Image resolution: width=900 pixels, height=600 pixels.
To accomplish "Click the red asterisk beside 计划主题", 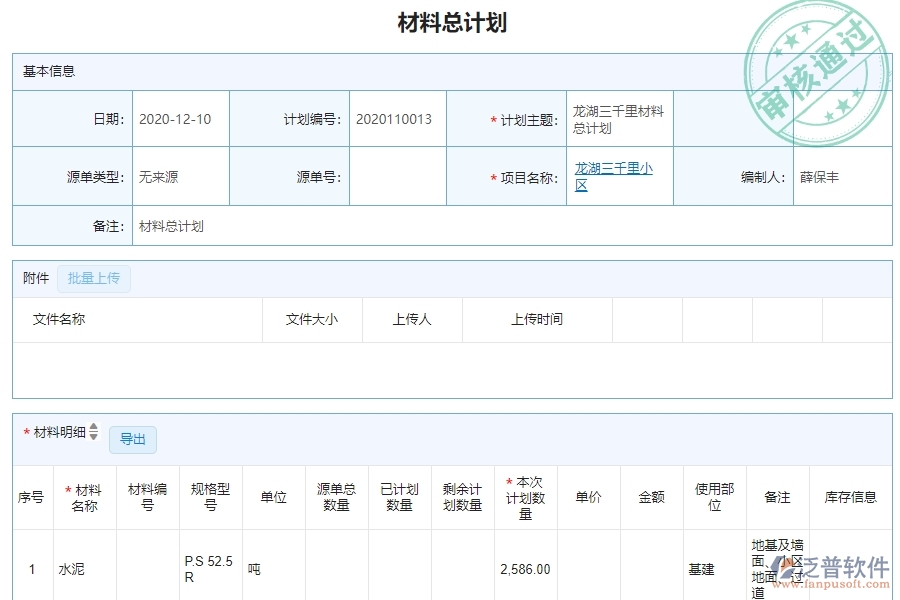I will tap(492, 118).
